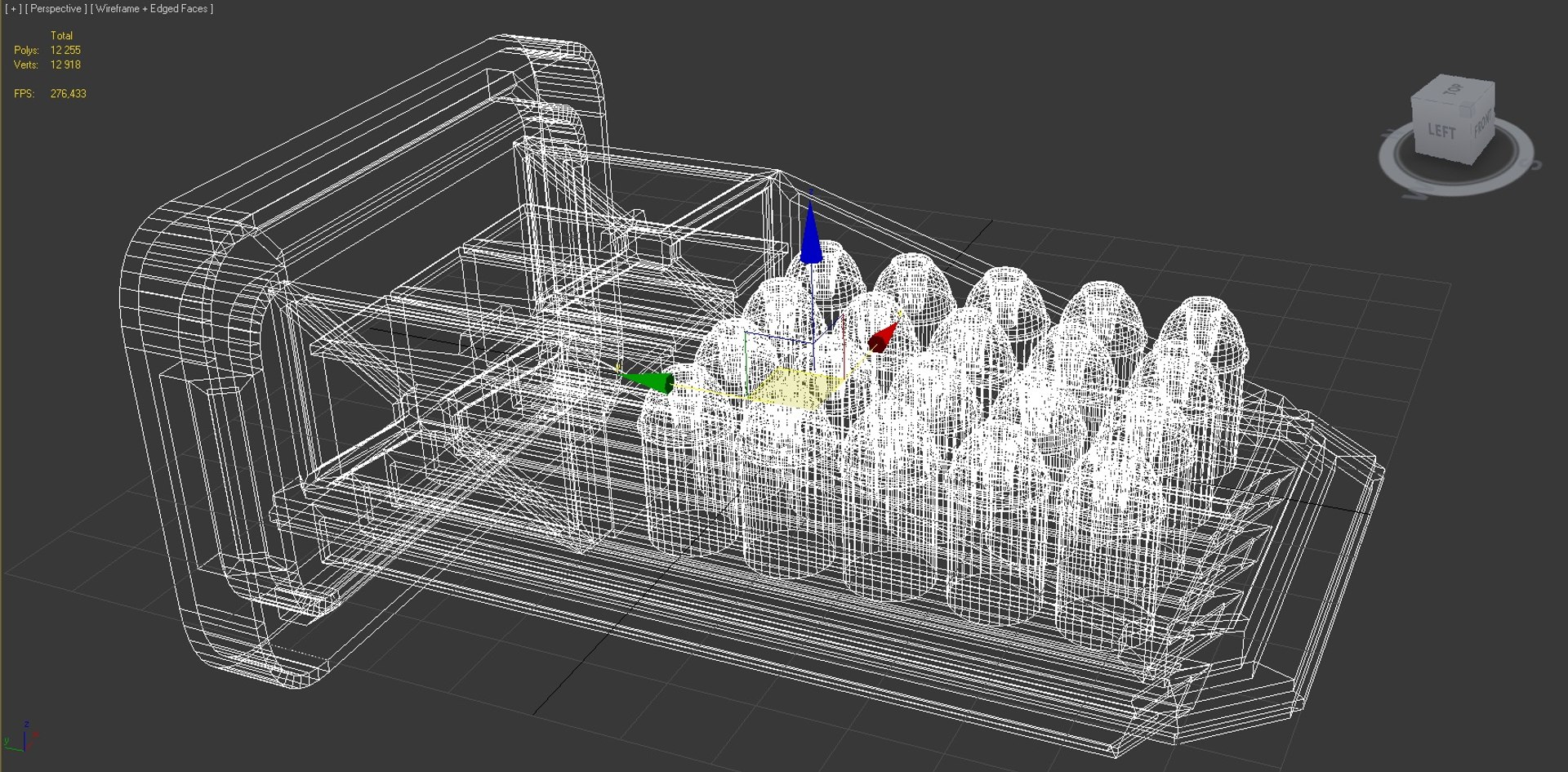The height and width of the screenshot is (772, 1568).
Task: Click the FPS value 276,433
Action: click(68, 94)
